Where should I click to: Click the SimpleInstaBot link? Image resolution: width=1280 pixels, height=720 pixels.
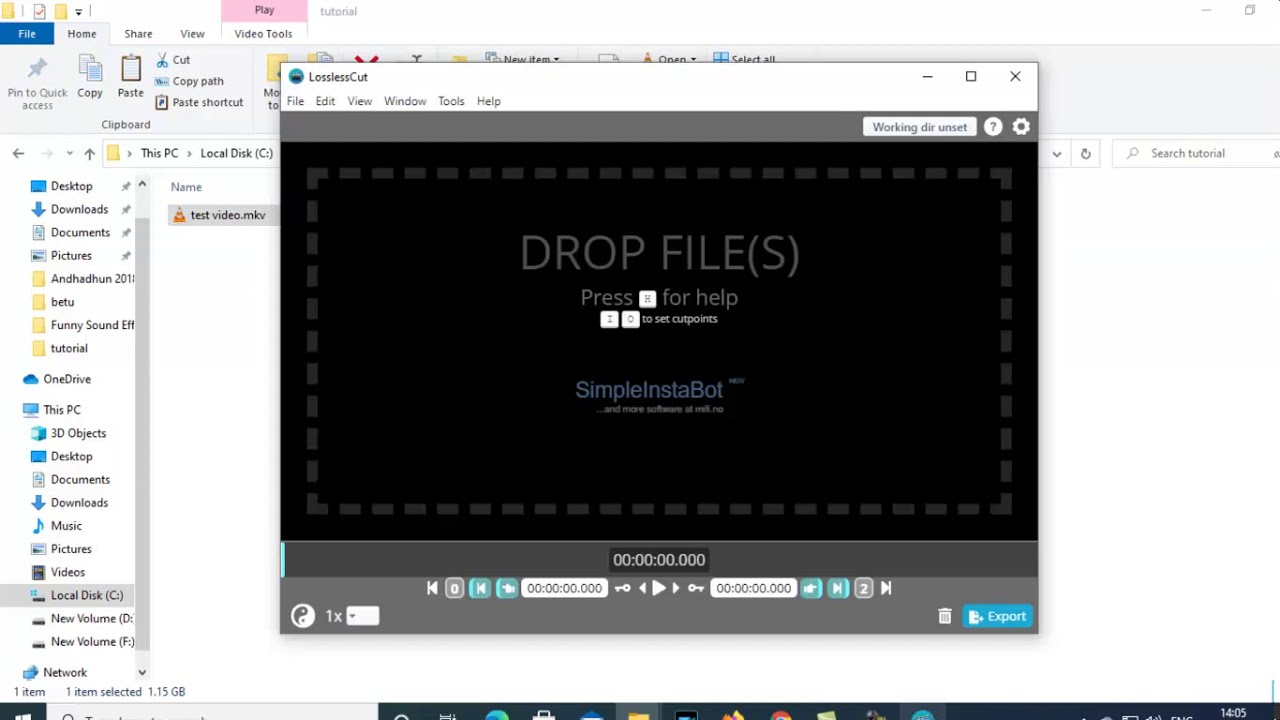click(649, 390)
